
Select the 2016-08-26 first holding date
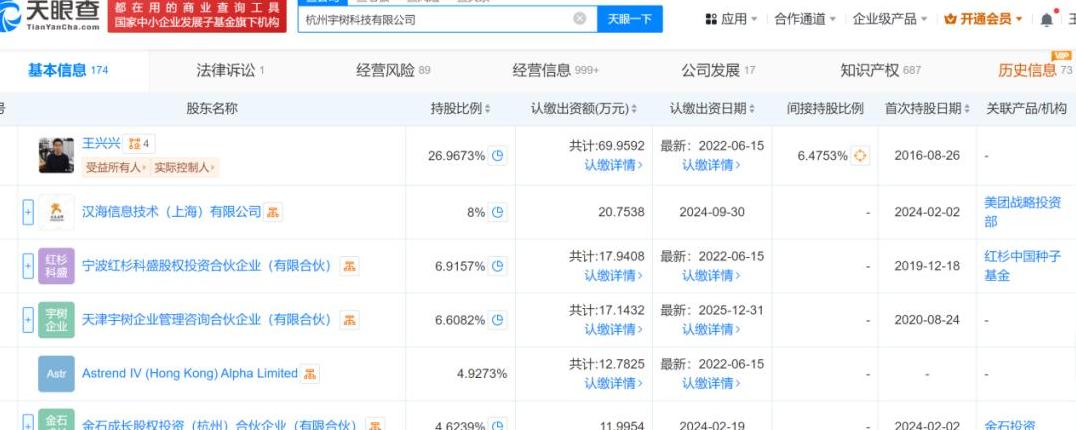tap(927, 156)
